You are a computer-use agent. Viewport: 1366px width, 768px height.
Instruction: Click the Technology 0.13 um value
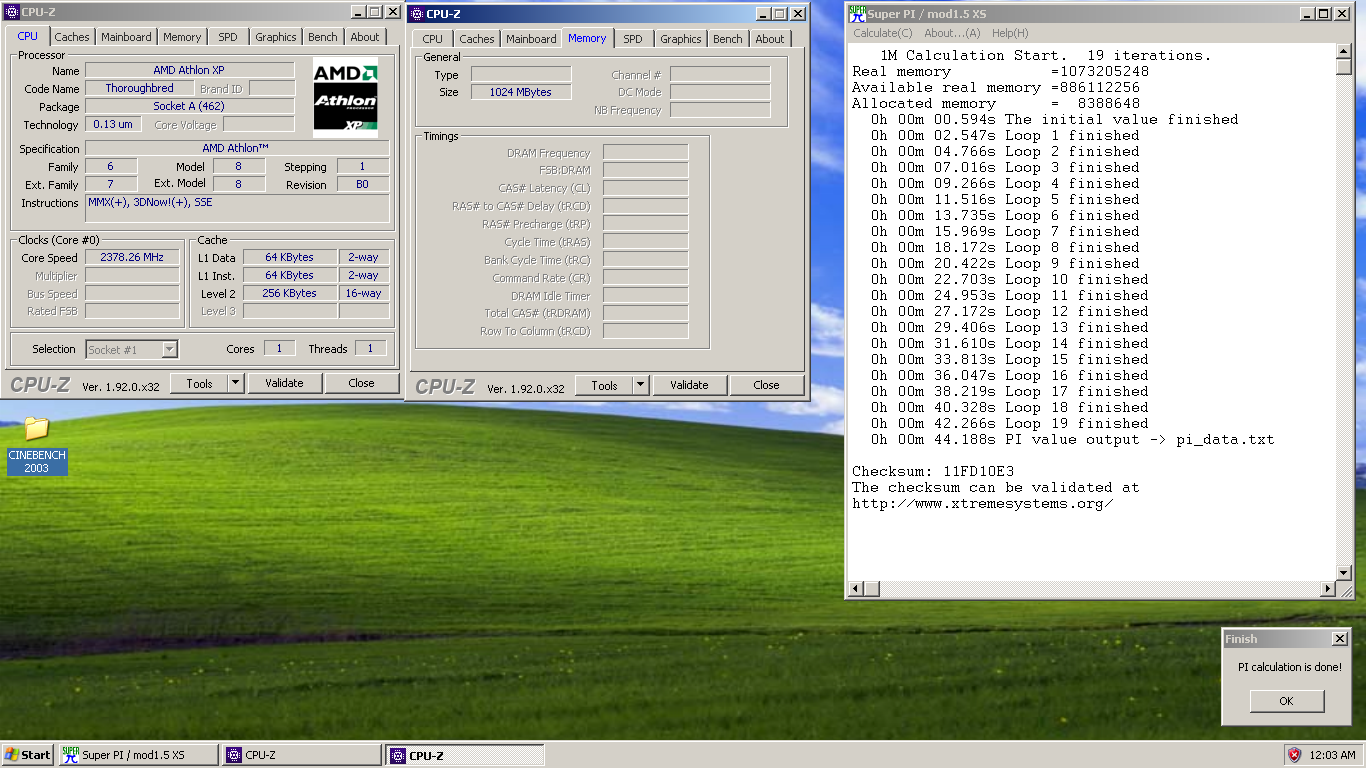[x=113, y=124]
